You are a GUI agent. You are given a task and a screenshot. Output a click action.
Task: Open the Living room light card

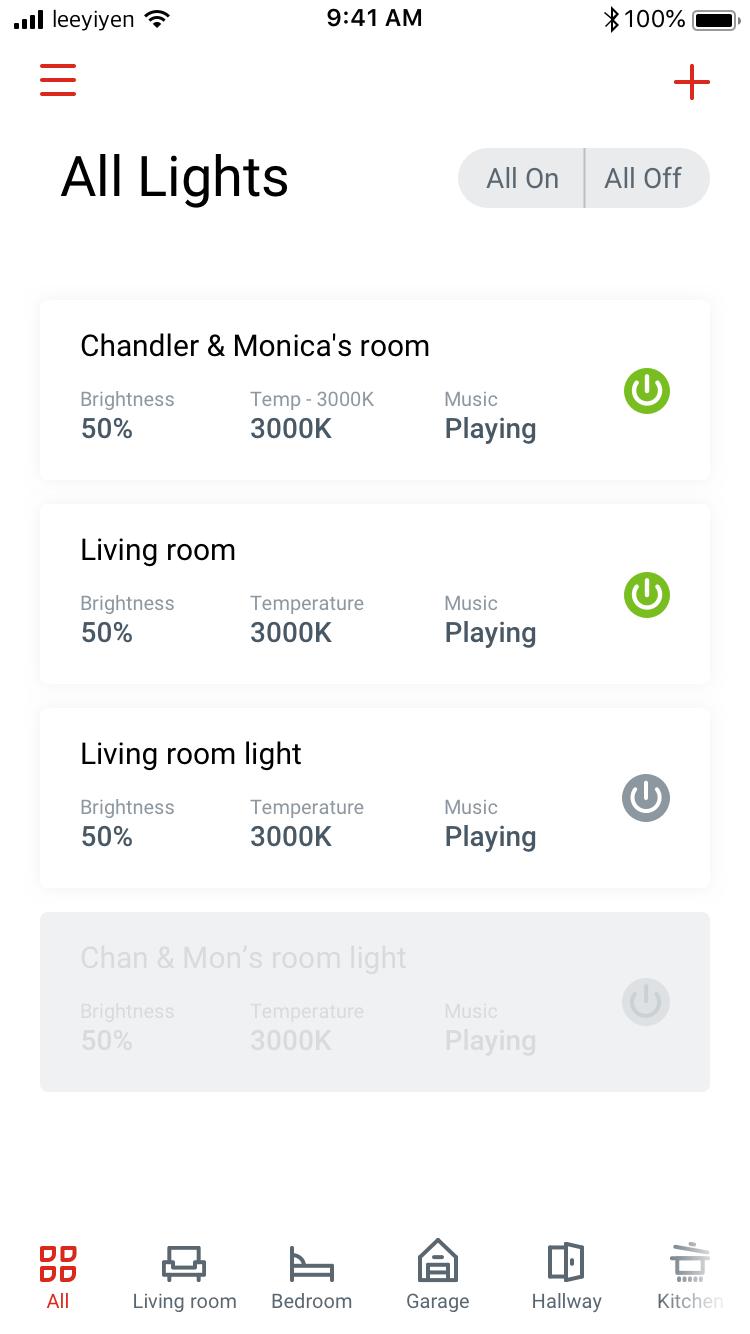pyautogui.click(x=300, y=754)
